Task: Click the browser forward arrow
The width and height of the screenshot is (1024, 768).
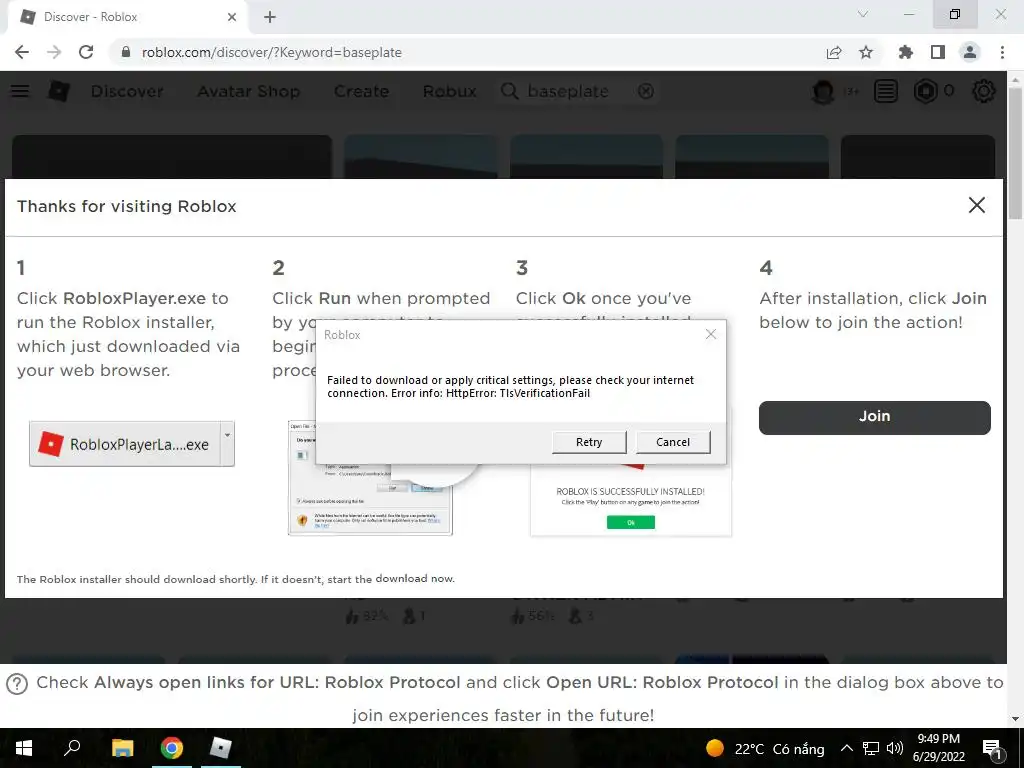Action: point(54,52)
